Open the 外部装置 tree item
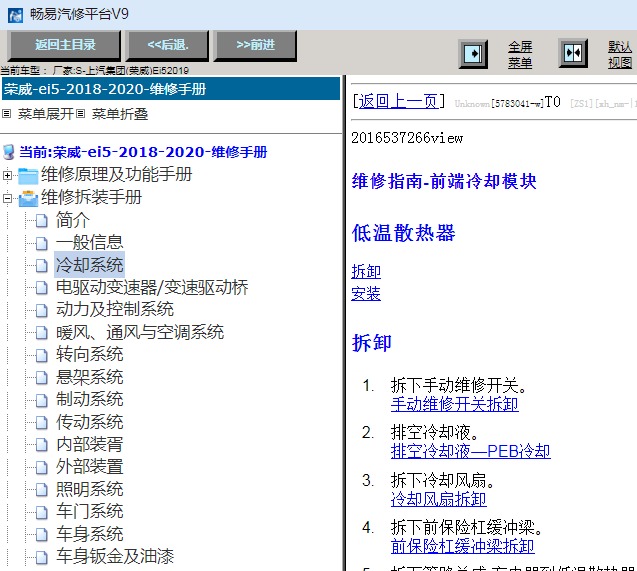This screenshot has height=571, width=637. pos(89,467)
